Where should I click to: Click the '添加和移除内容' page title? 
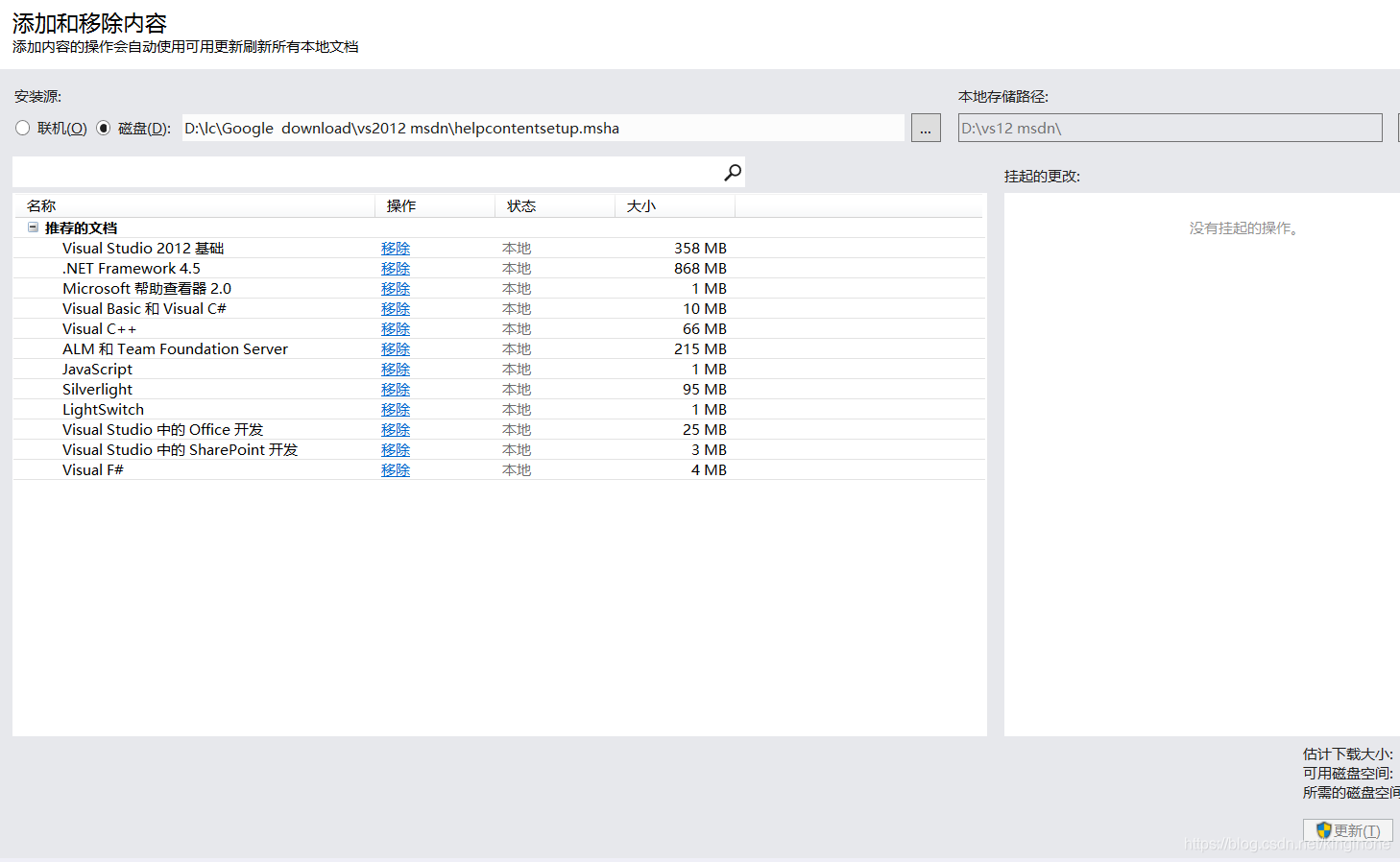click(x=89, y=23)
